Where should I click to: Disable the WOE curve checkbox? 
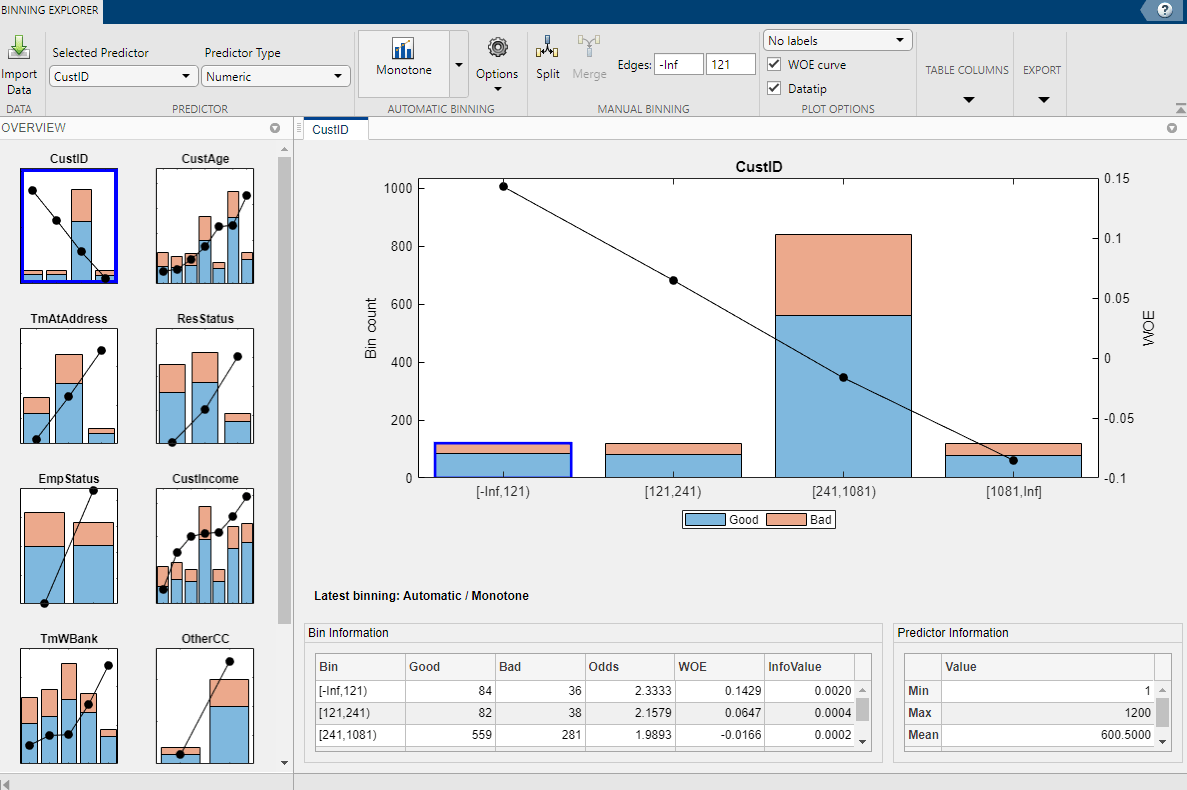coord(774,64)
